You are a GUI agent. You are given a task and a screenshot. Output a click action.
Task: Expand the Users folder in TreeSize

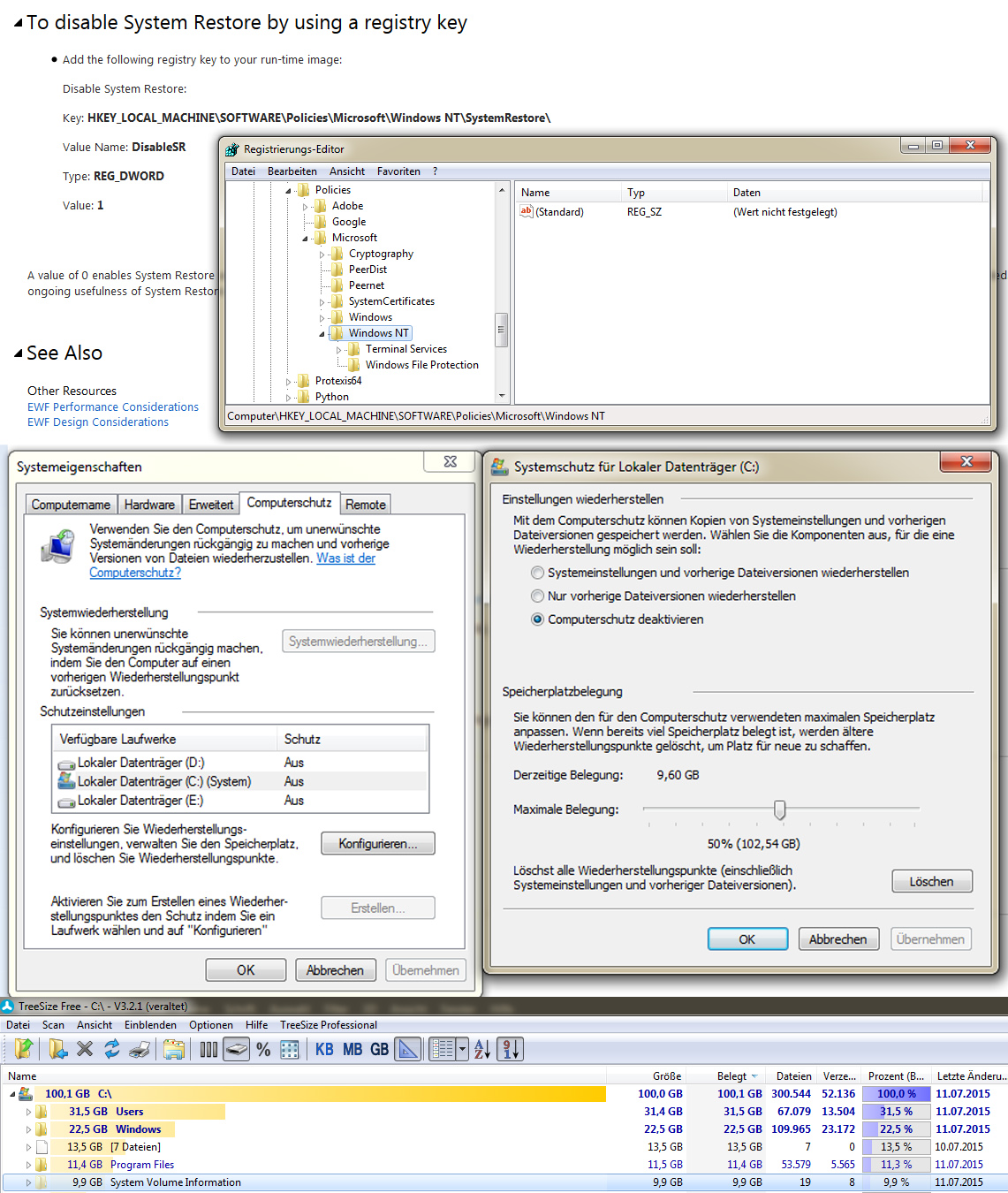pos(28,1112)
